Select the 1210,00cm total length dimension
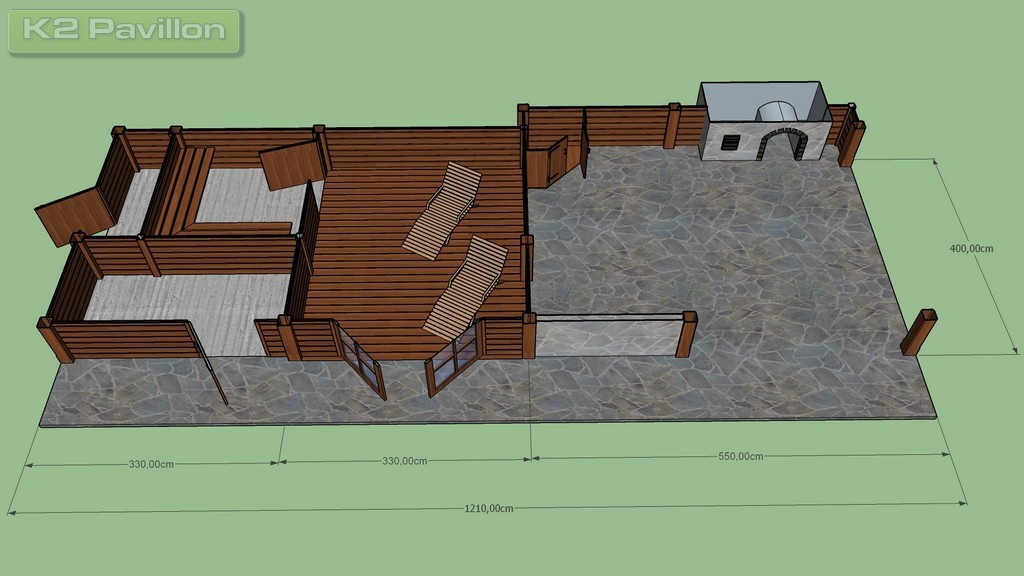Image resolution: width=1024 pixels, height=576 pixels. [x=488, y=508]
